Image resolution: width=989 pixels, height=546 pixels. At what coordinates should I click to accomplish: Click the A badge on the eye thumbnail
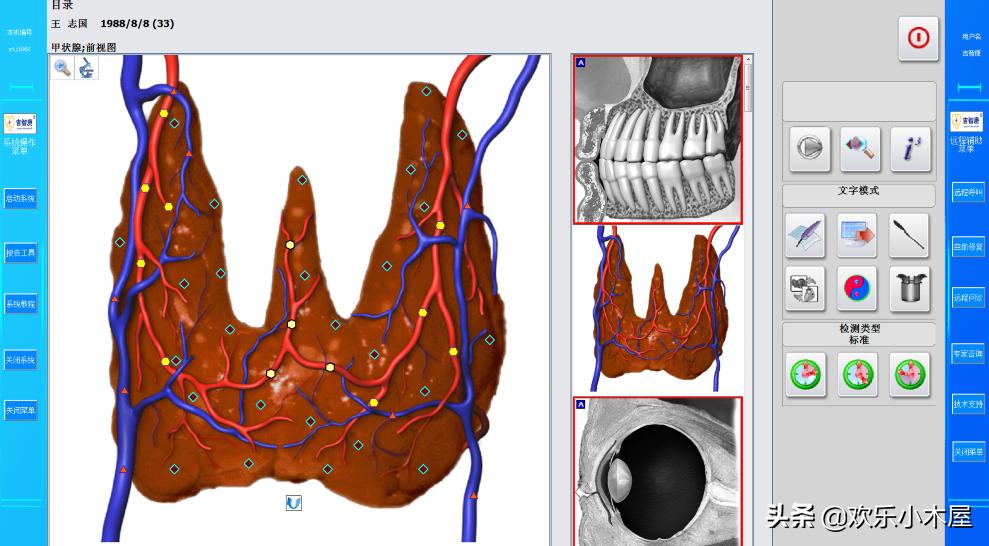coord(581,404)
